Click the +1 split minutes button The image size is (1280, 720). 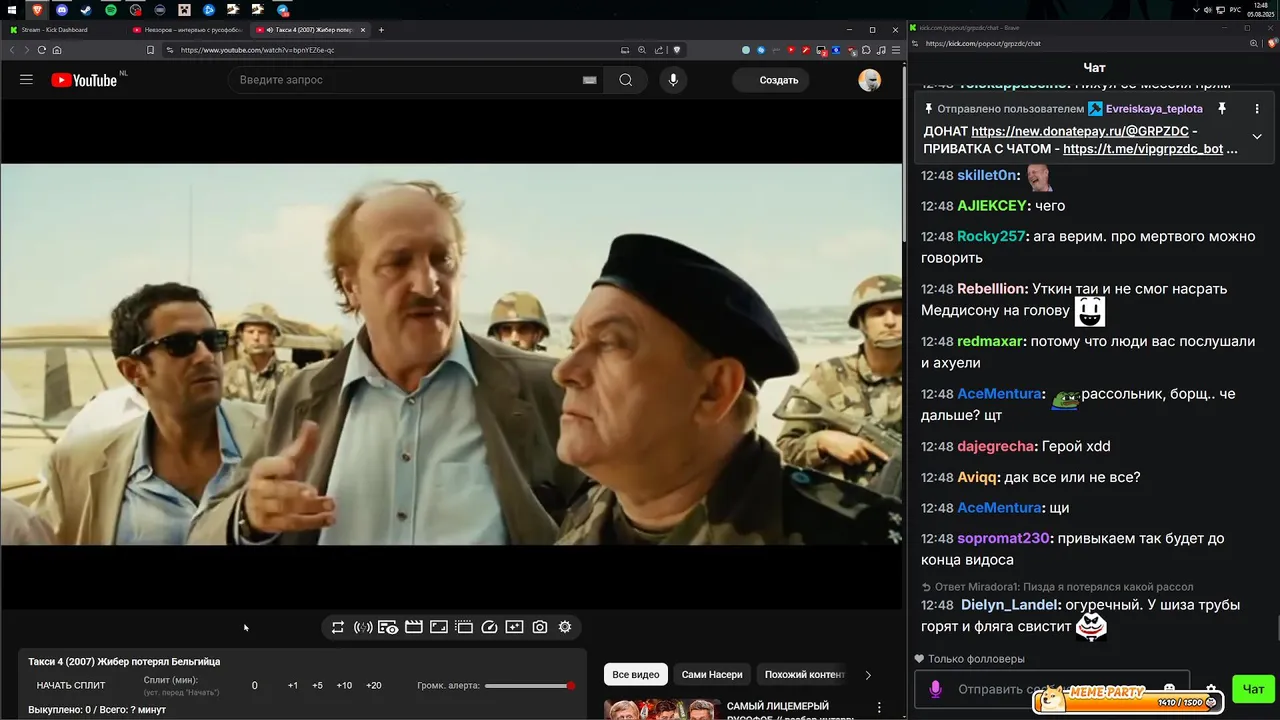[x=293, y=686]
